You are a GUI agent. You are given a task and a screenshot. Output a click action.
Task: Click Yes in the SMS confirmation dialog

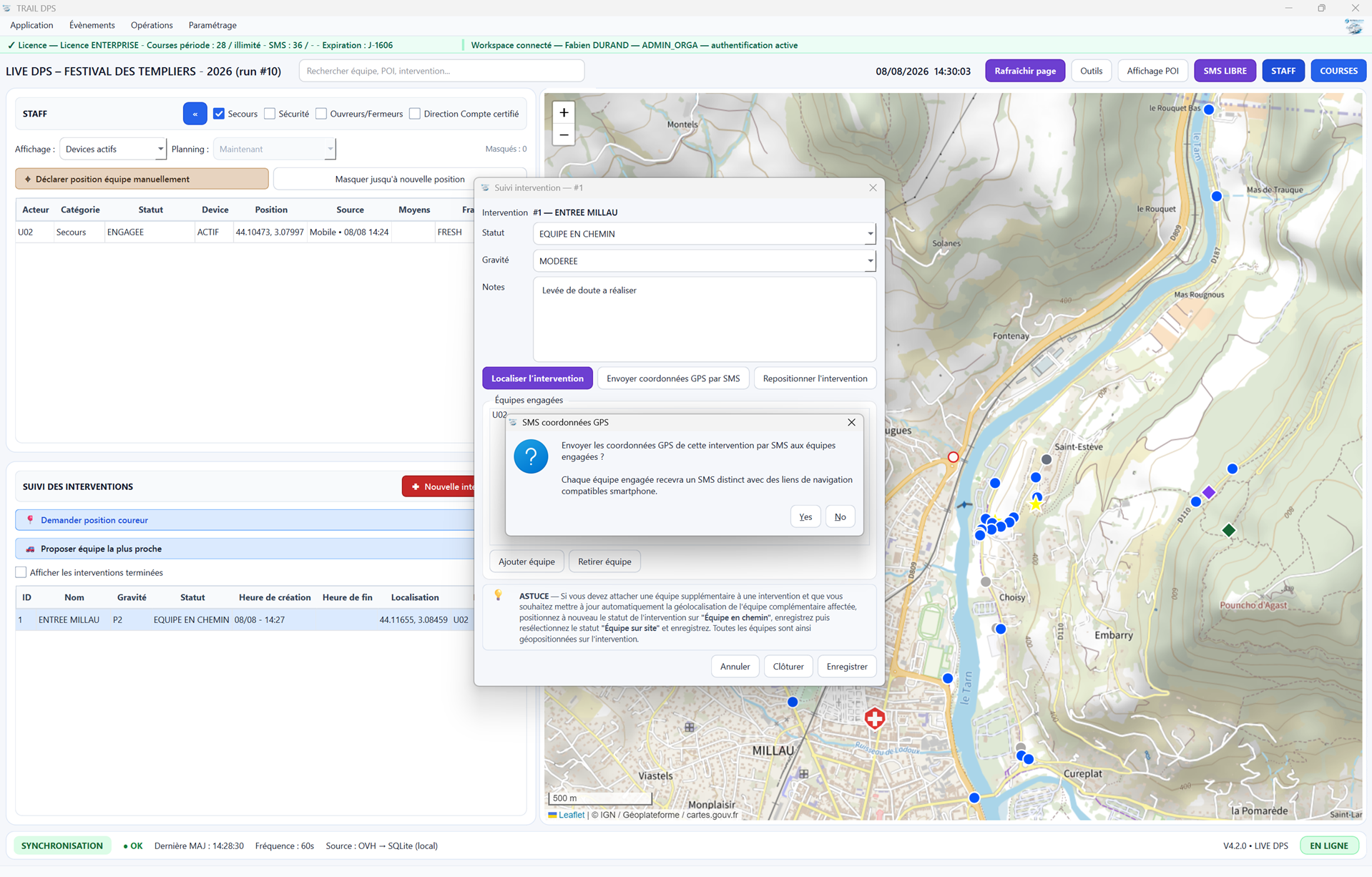[805, 516]
